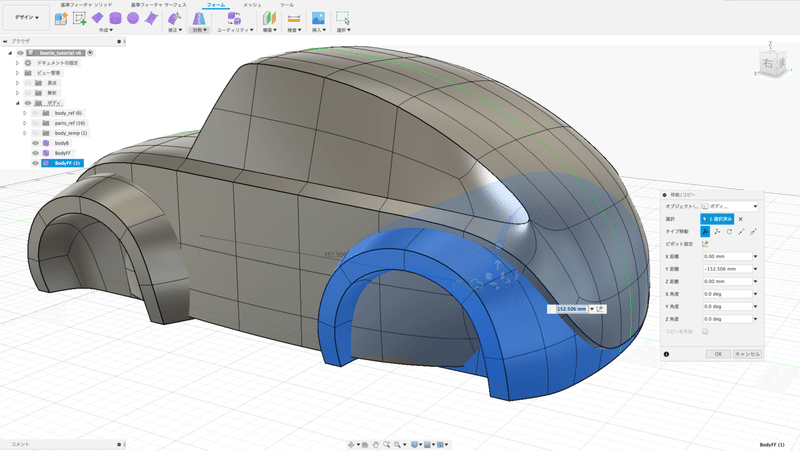This screenshot has width=800, height=451.
Task: Choose the Cylinder form primitive icon
Action: 115,18
